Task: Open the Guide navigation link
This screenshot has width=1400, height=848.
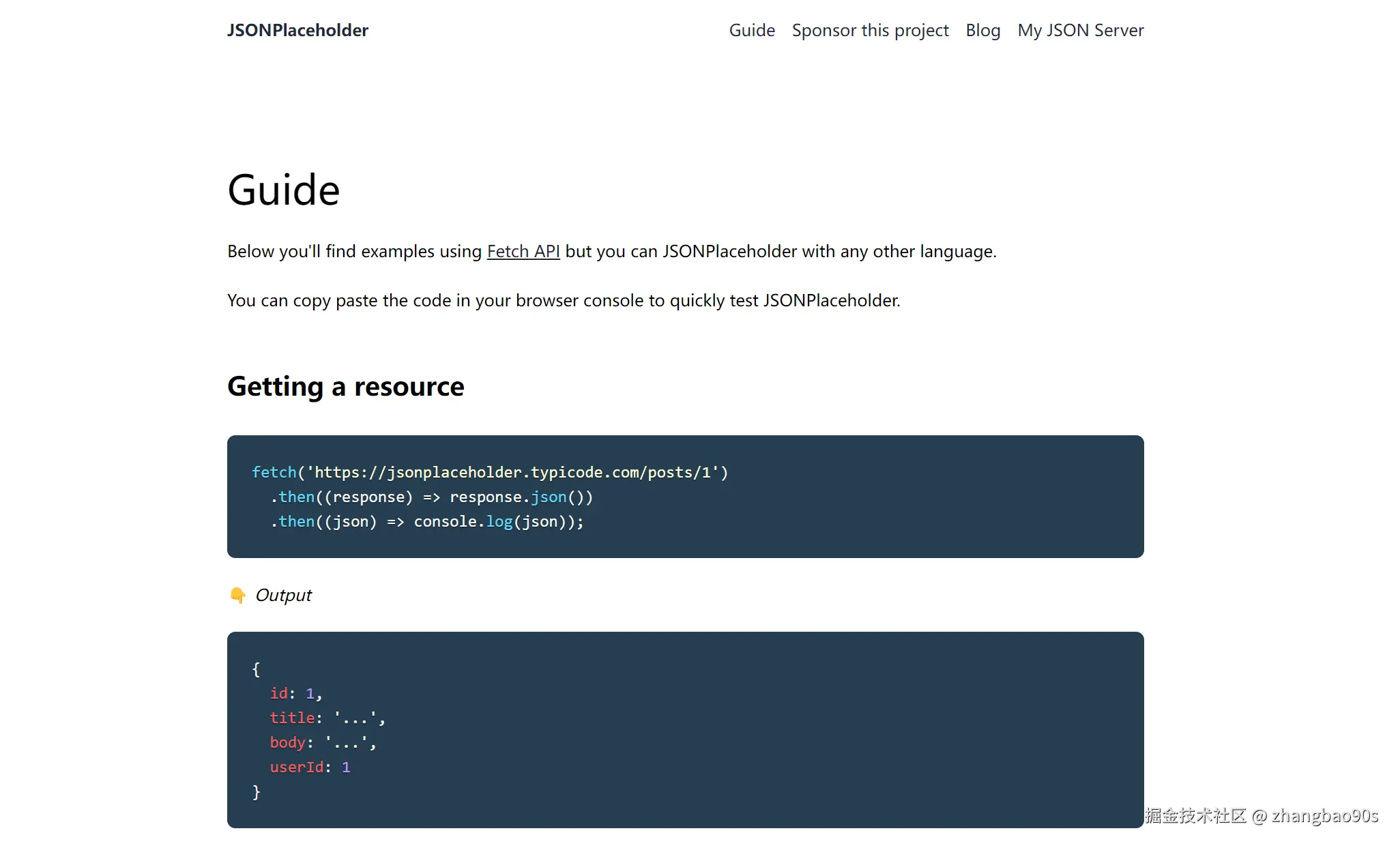Action: tap(751, 30)
